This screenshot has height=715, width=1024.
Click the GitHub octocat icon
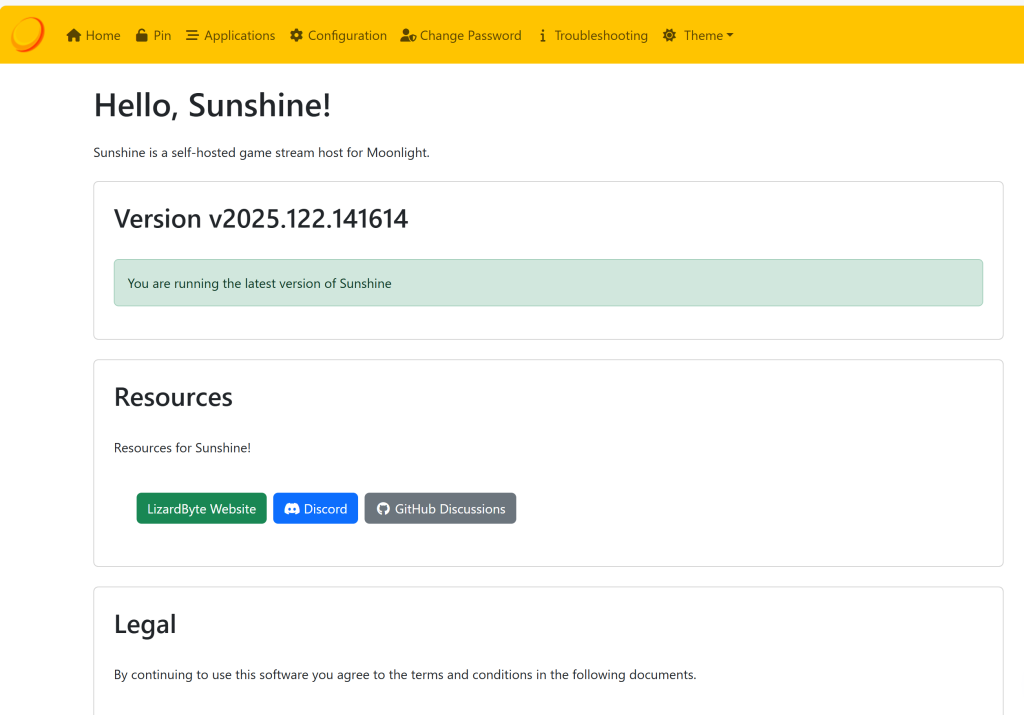(382, 509)
